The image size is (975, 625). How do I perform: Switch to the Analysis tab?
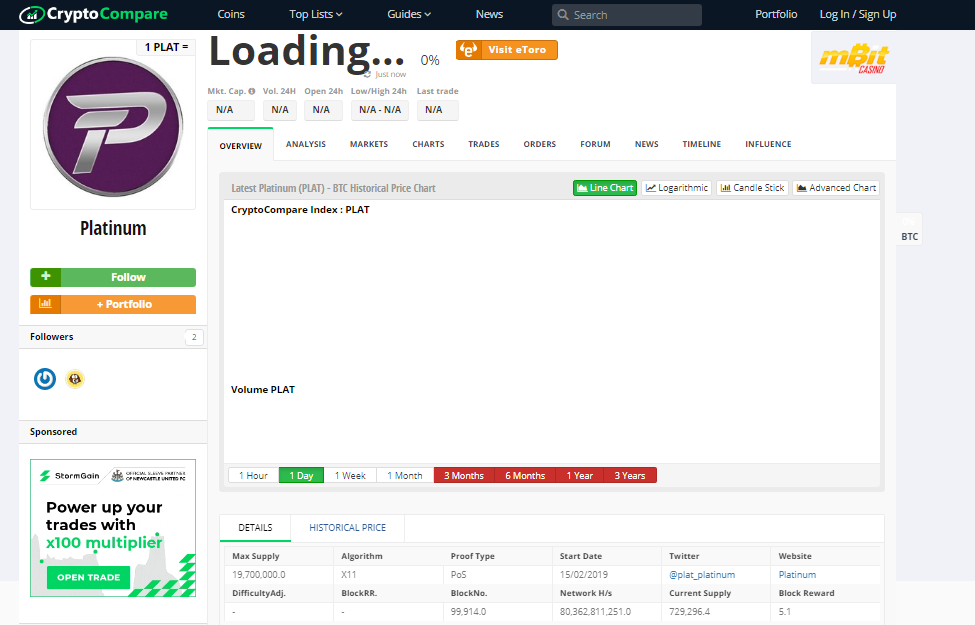306,144
